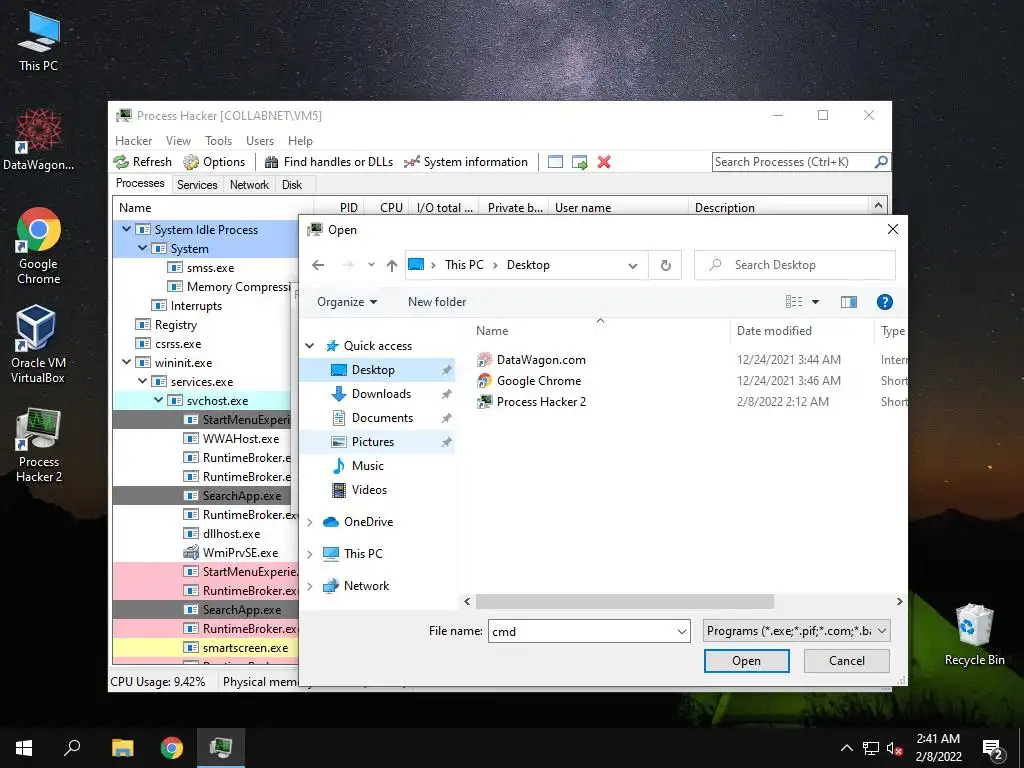Click the File name combo box
This screenshot has width=1024, height=768.
[x=588, y=631]
